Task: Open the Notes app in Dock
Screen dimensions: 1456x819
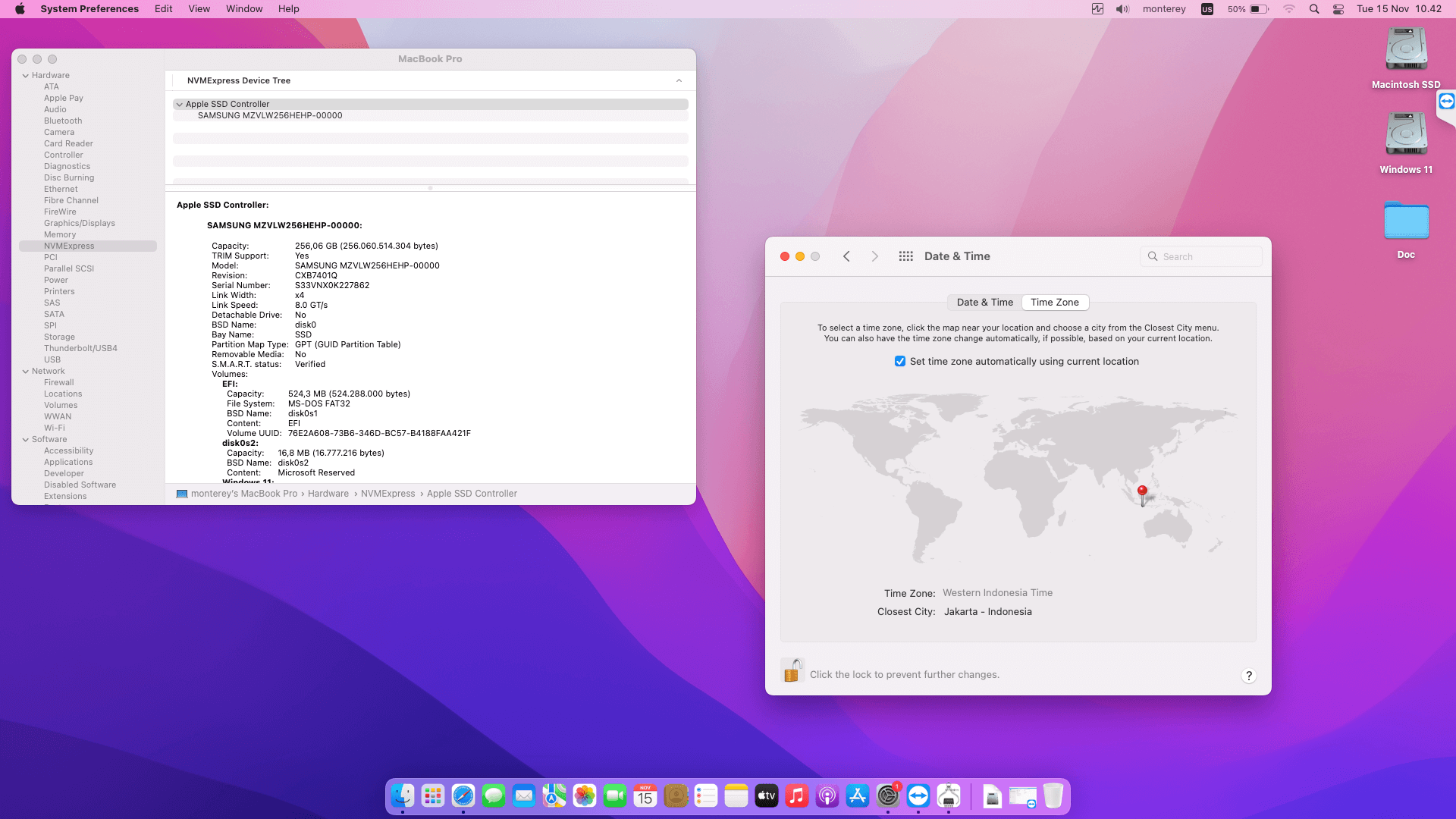Action: 736,795
